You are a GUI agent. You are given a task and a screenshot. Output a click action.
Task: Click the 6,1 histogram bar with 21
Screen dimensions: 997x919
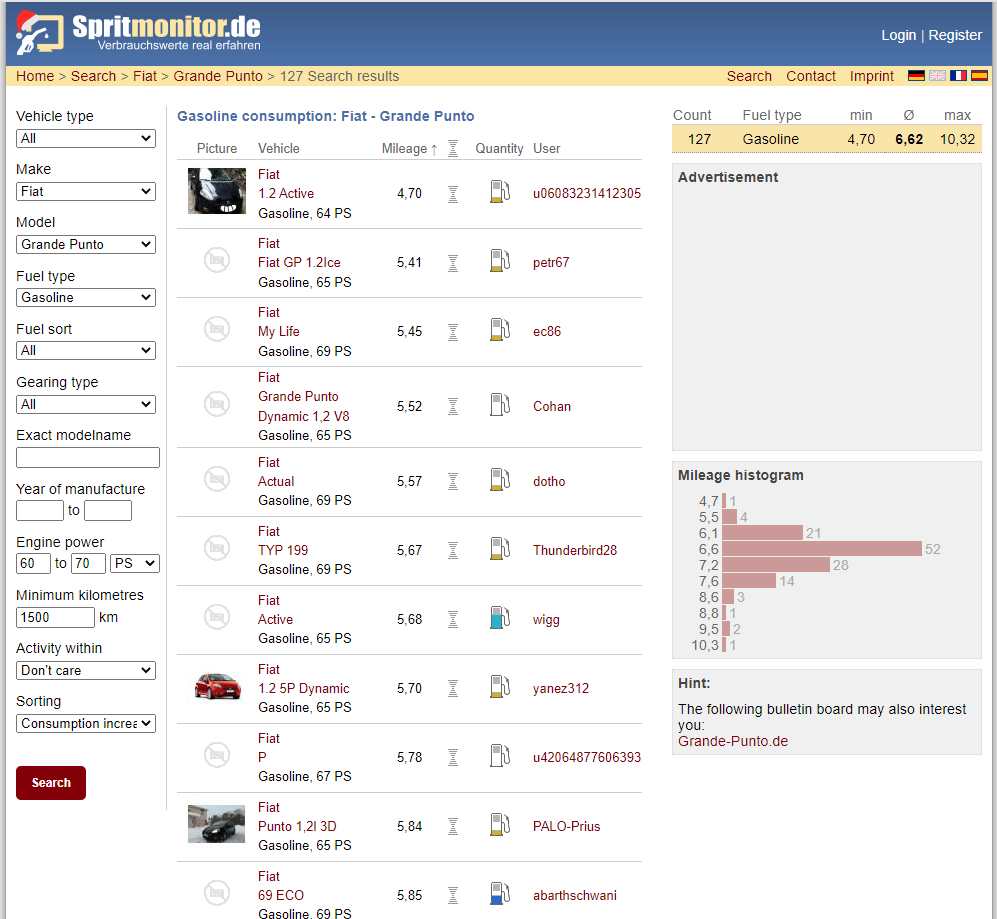(762, 533)
